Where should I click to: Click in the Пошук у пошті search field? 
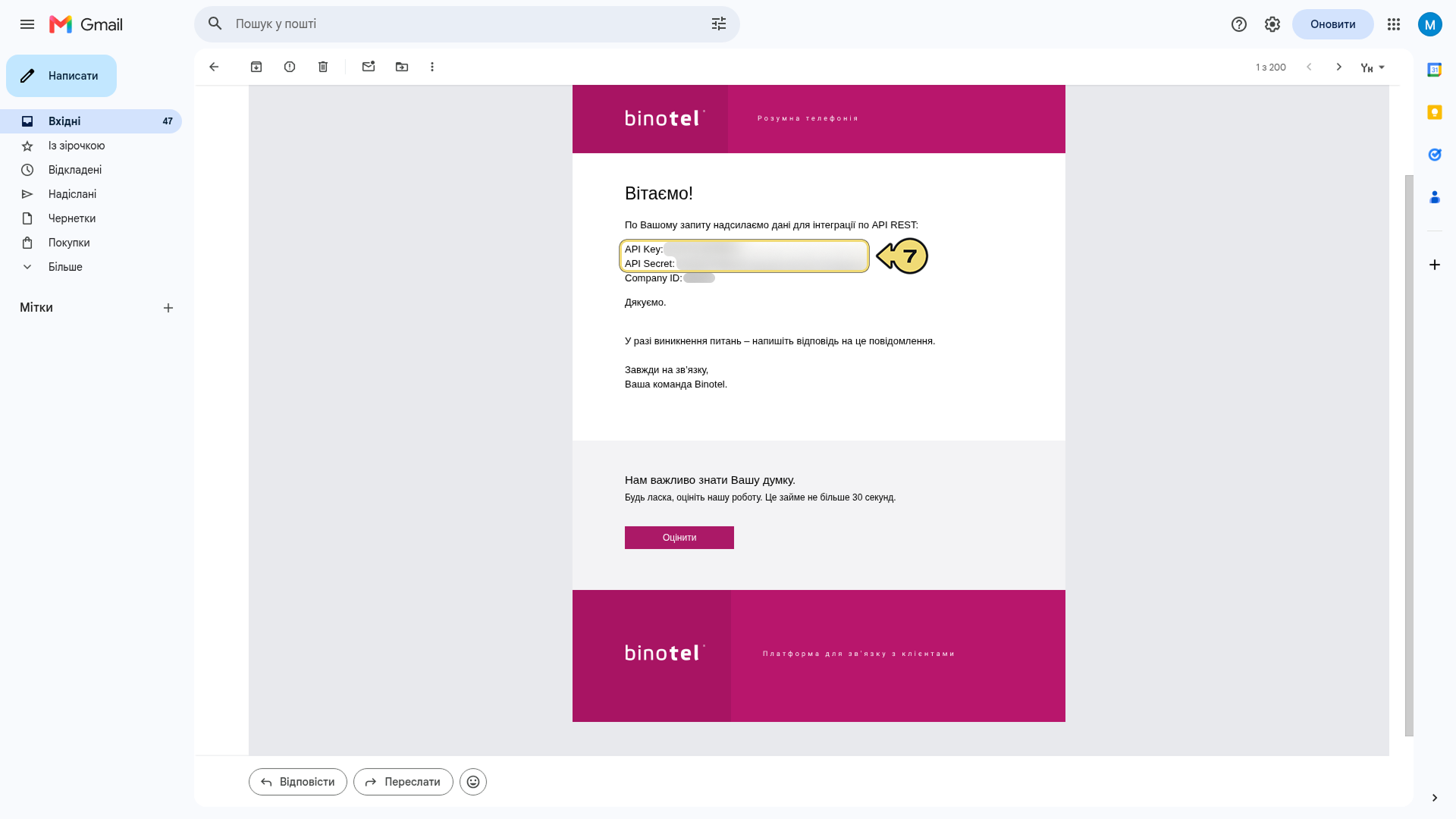pos(466,24)
